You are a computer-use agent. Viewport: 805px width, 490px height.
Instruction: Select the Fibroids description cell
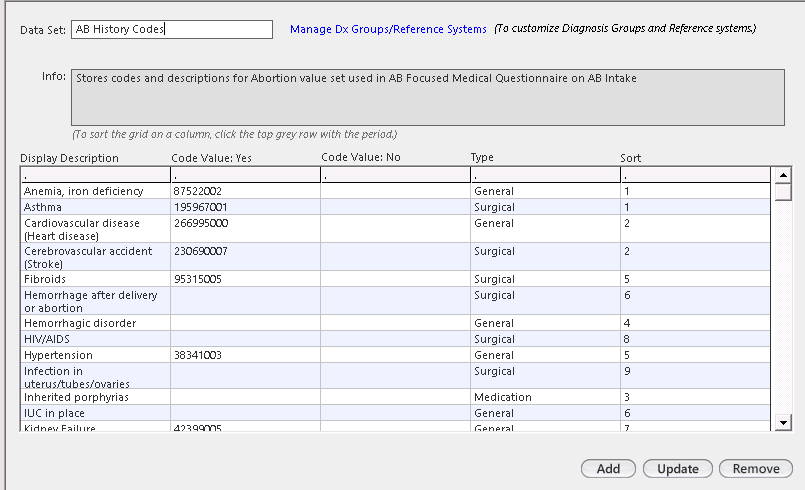point(95,279)
